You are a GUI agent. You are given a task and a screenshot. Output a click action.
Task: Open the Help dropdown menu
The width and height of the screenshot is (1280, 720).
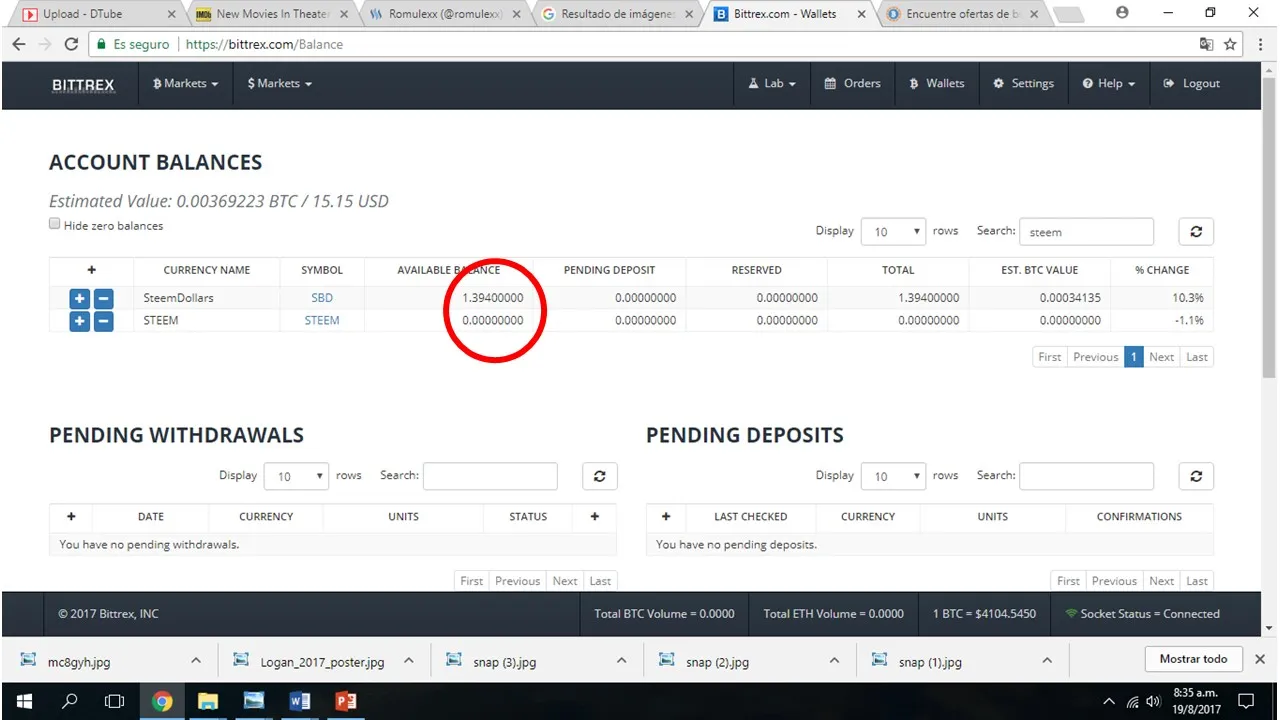1108,84
